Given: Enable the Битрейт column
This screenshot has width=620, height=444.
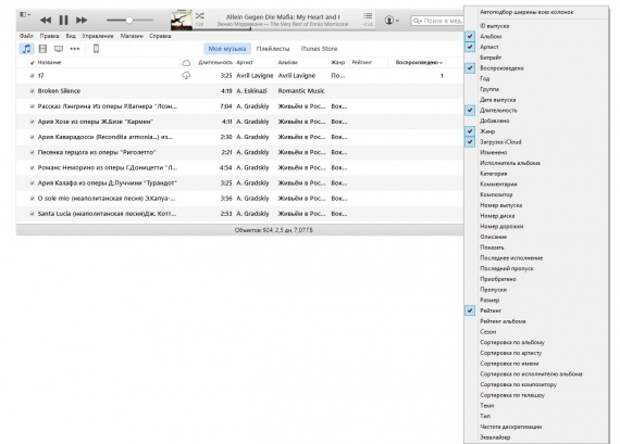Looking at the screenshot, I should 490,58.
